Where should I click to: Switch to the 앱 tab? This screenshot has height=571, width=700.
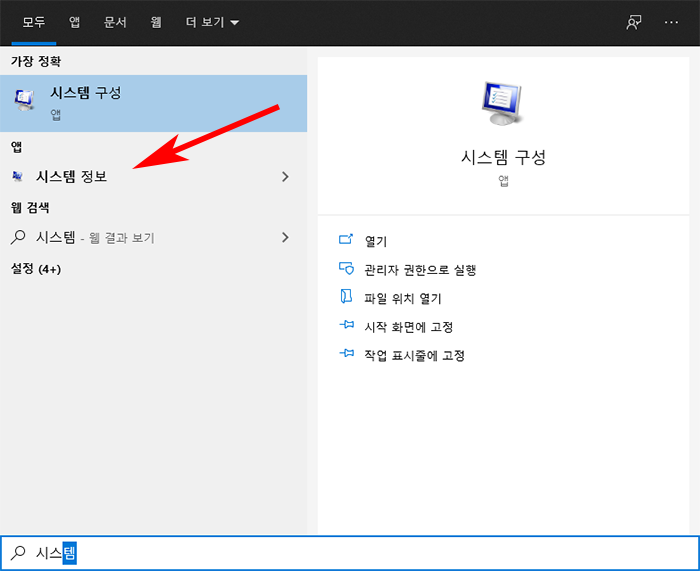pyautogui.click(x=75, y=22)
